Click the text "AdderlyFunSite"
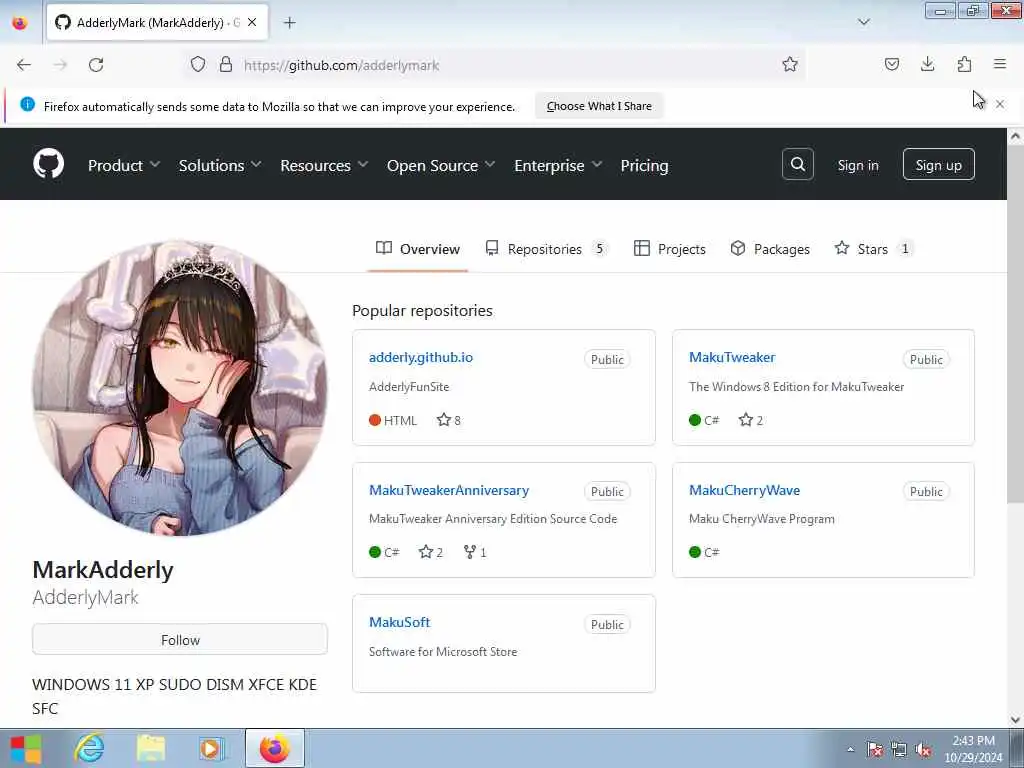The width and height of the screenshot is (1024, 768). tap(409, 387)
